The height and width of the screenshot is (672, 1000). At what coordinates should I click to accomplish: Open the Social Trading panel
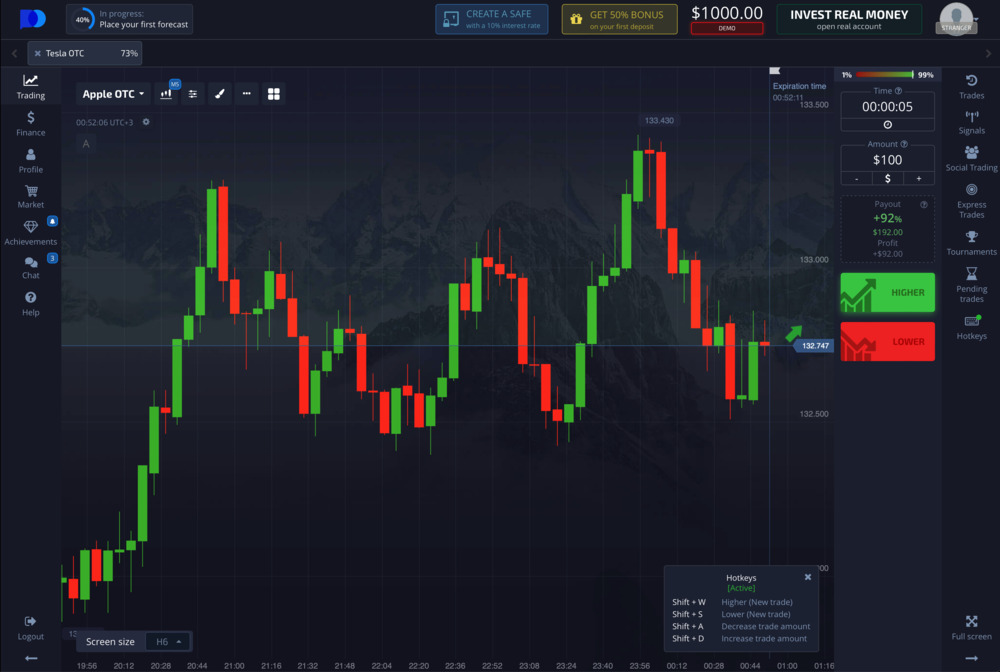pos(970,159)
